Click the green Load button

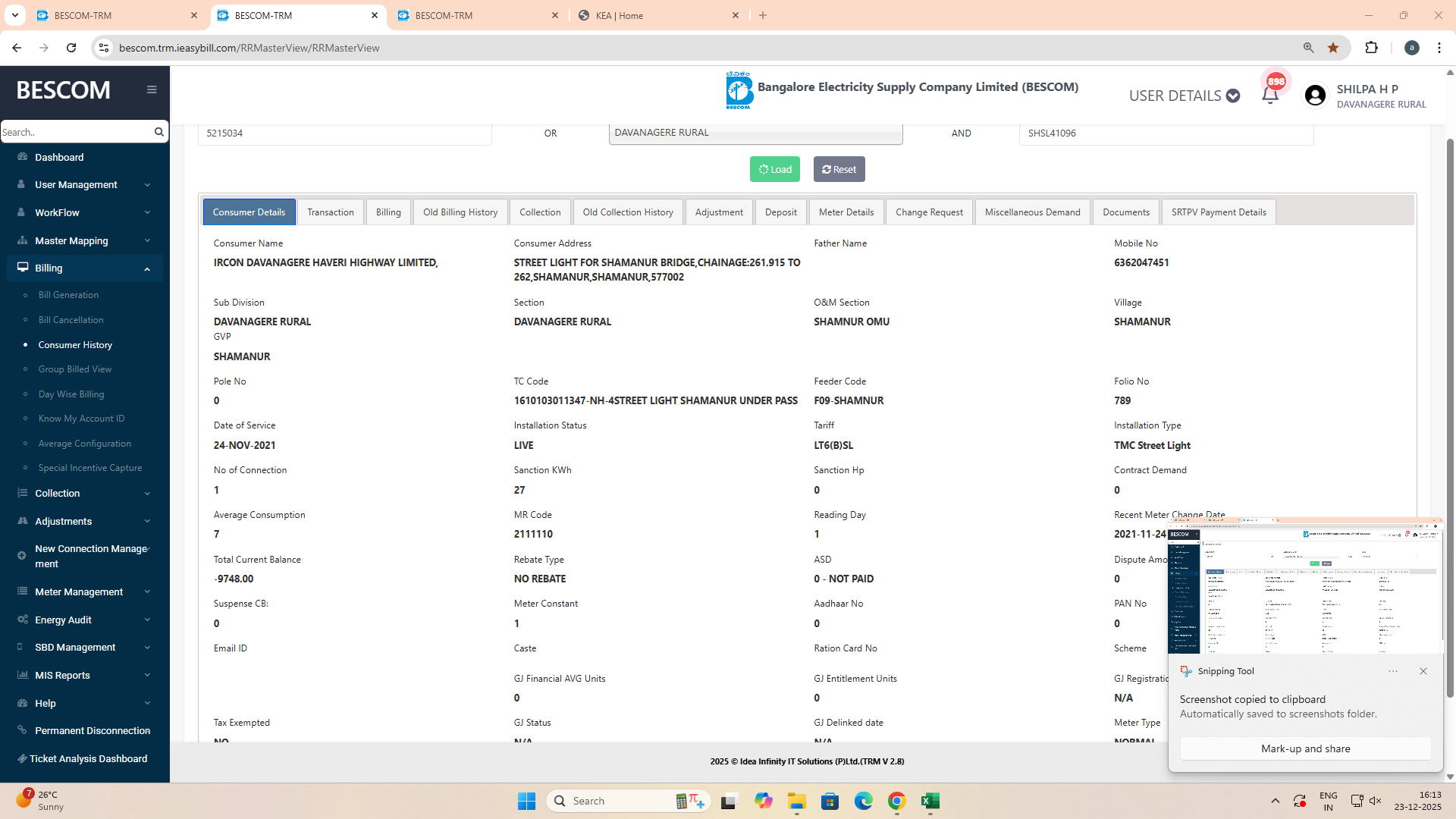pyautogui.click(x=774, y=169)
